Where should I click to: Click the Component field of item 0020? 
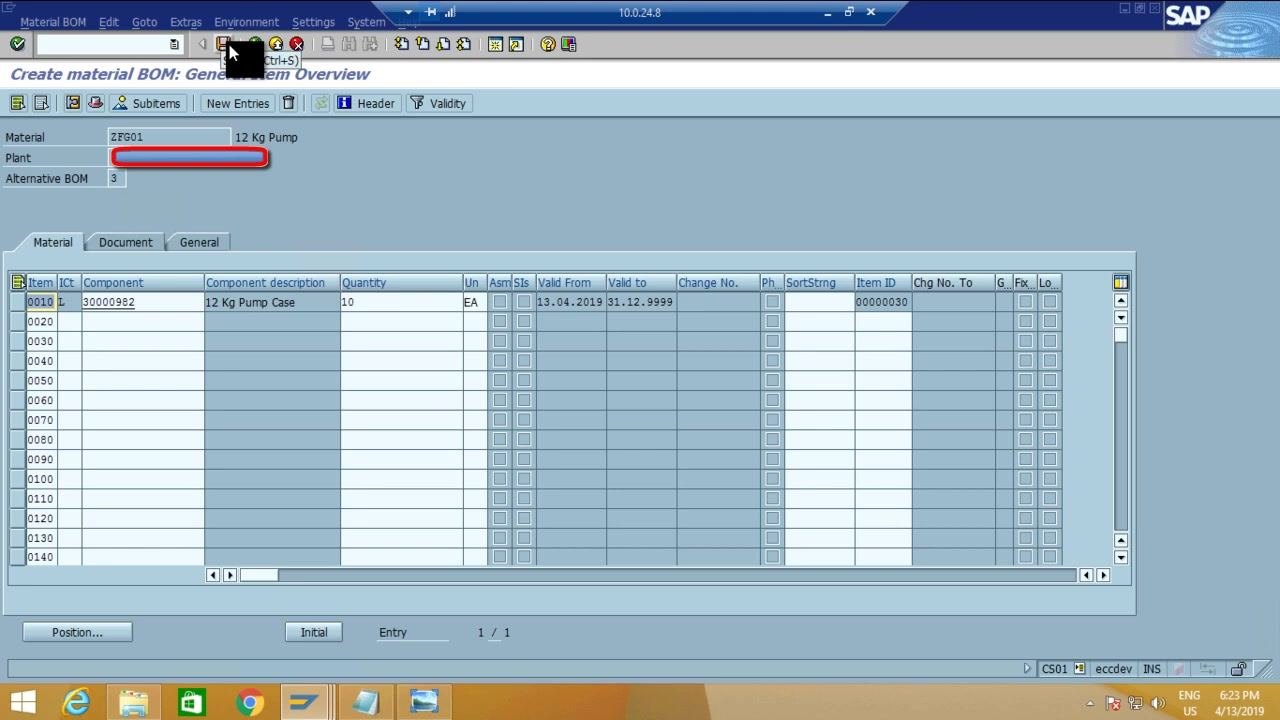point(143,321)
